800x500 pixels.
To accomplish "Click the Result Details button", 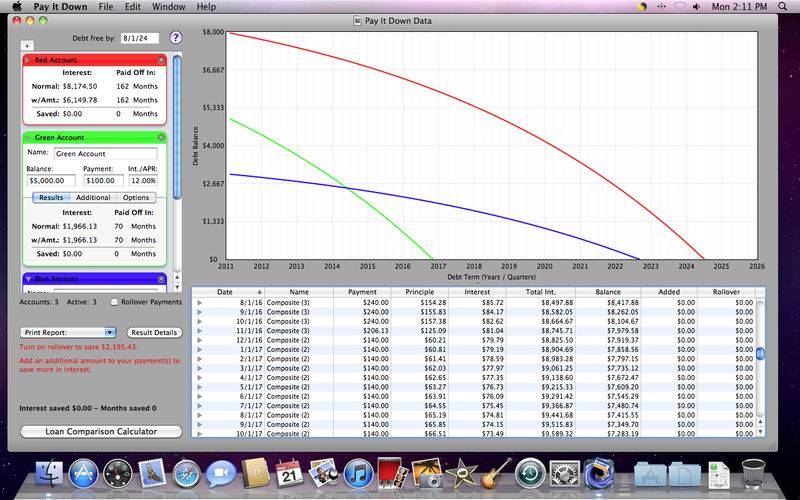I will [x=154, y=333].
